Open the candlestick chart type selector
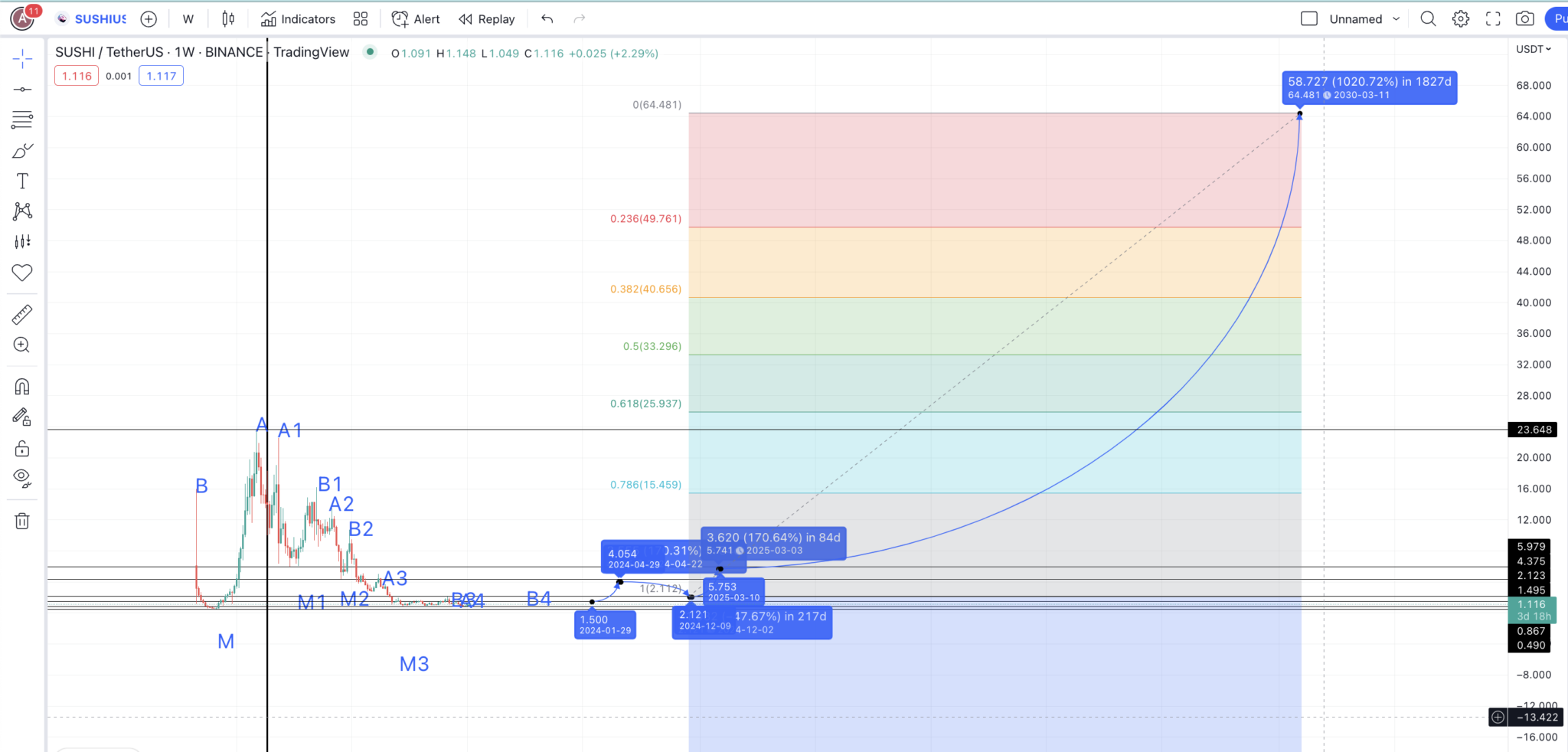This screenshot has height=752, width=1568. pyautogui.click(x=228, y=19)
